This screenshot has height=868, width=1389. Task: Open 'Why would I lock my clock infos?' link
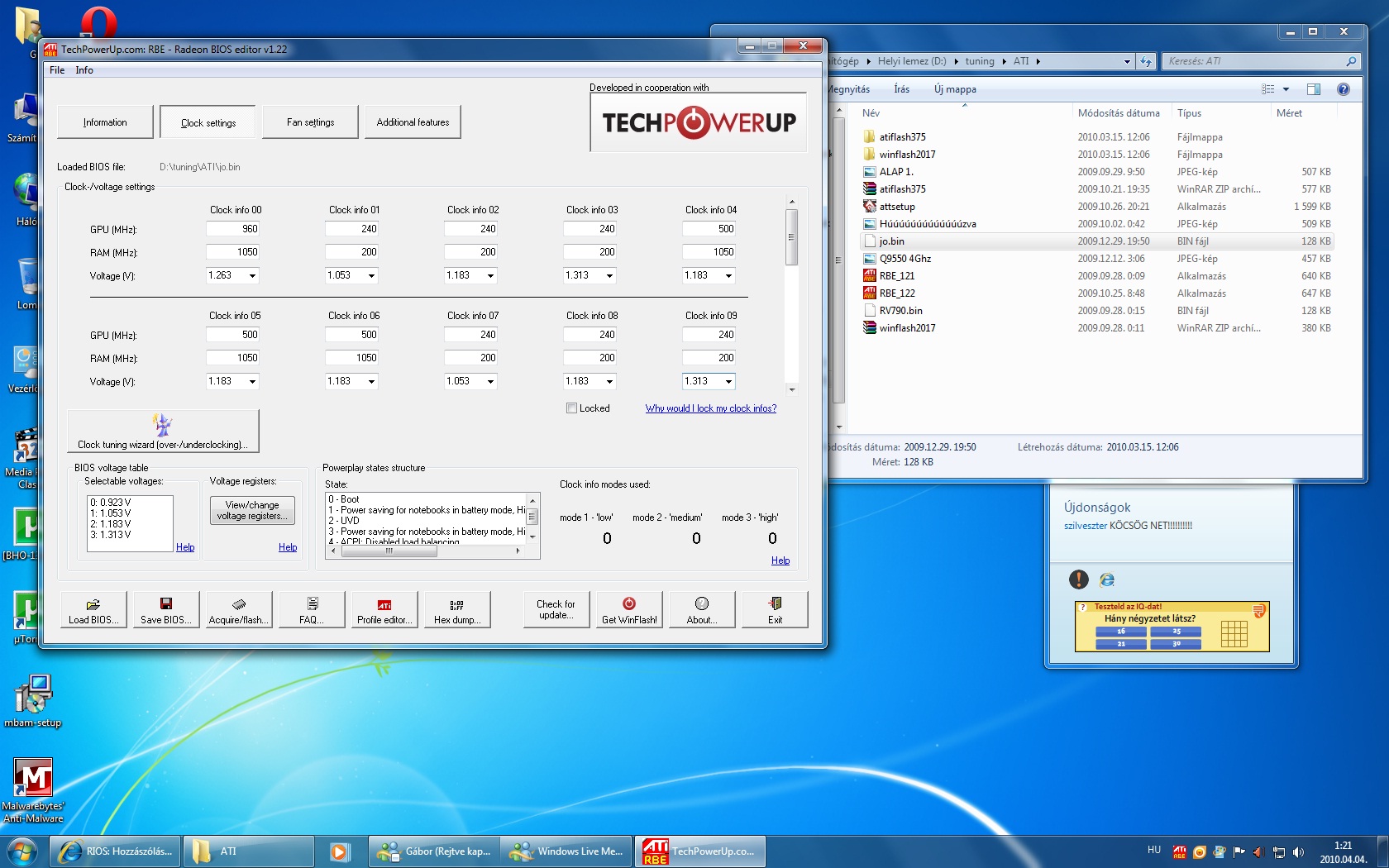(711, 408)
